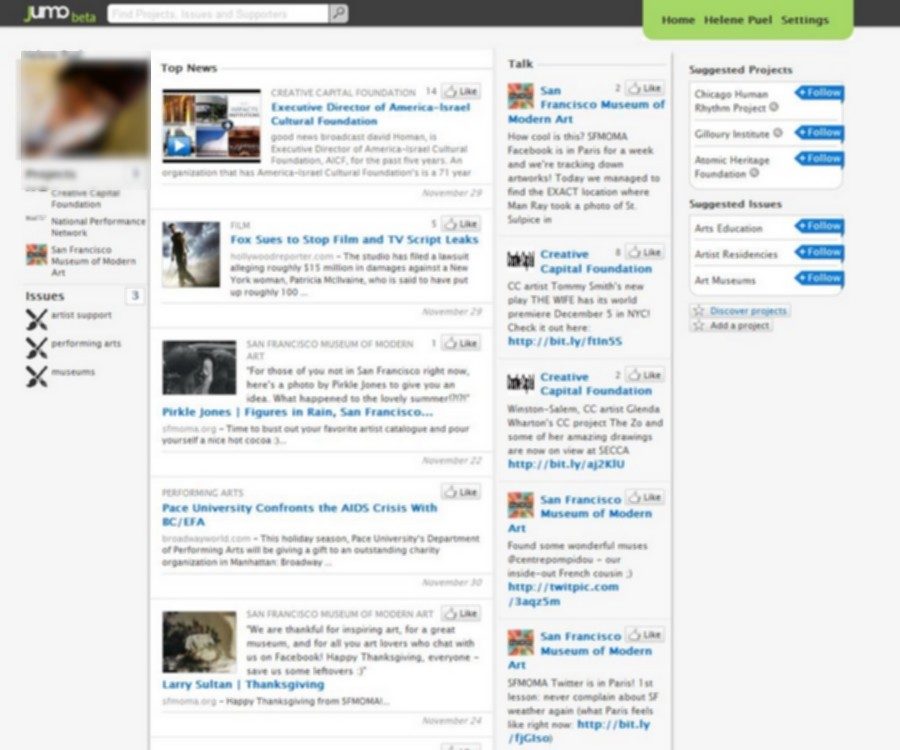Click the Find Projects search field

click(217, 14)
